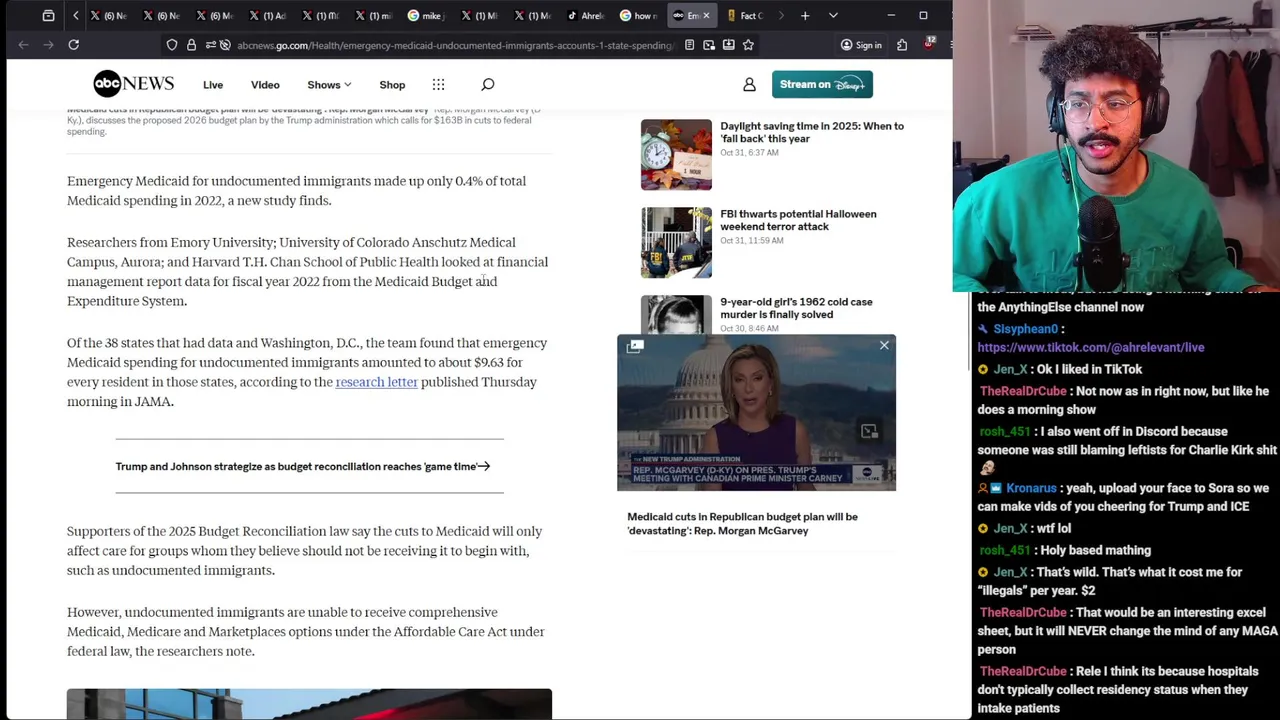The image size is (1280, 720).
Task: Reload the page with the refresh icon
Action: click(73, 45)
